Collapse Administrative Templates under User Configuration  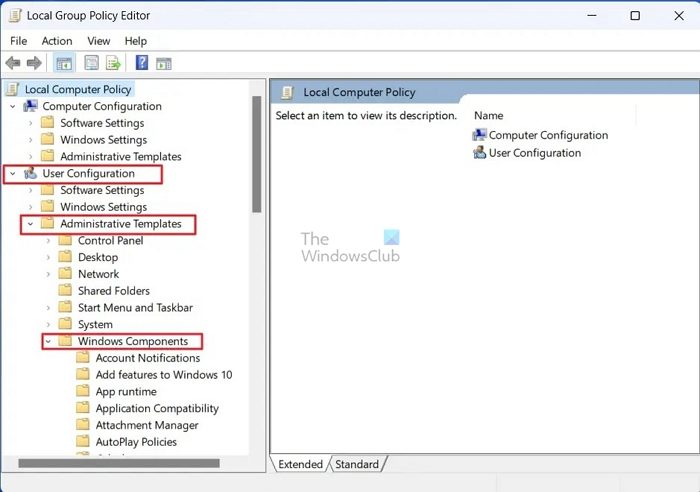coord(30,224)
